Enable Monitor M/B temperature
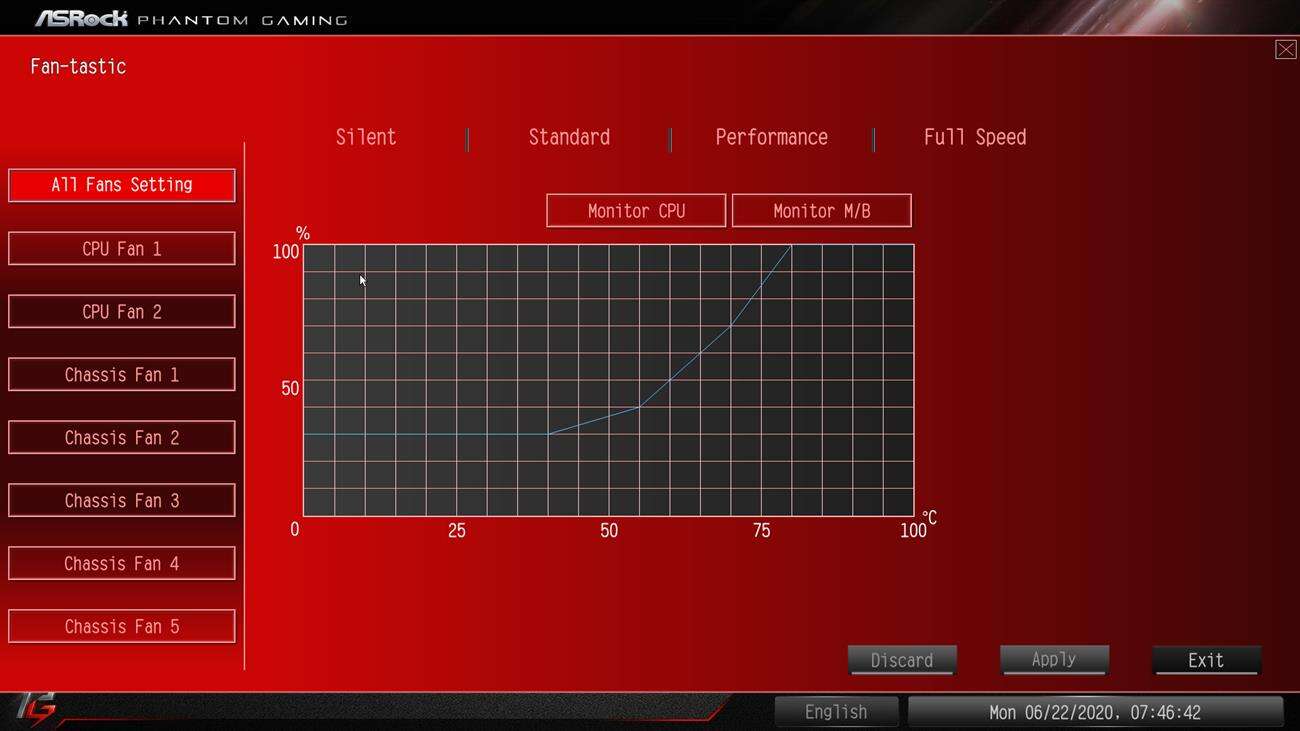Viewport: 1300px width, 731px height. pos(821,210)
